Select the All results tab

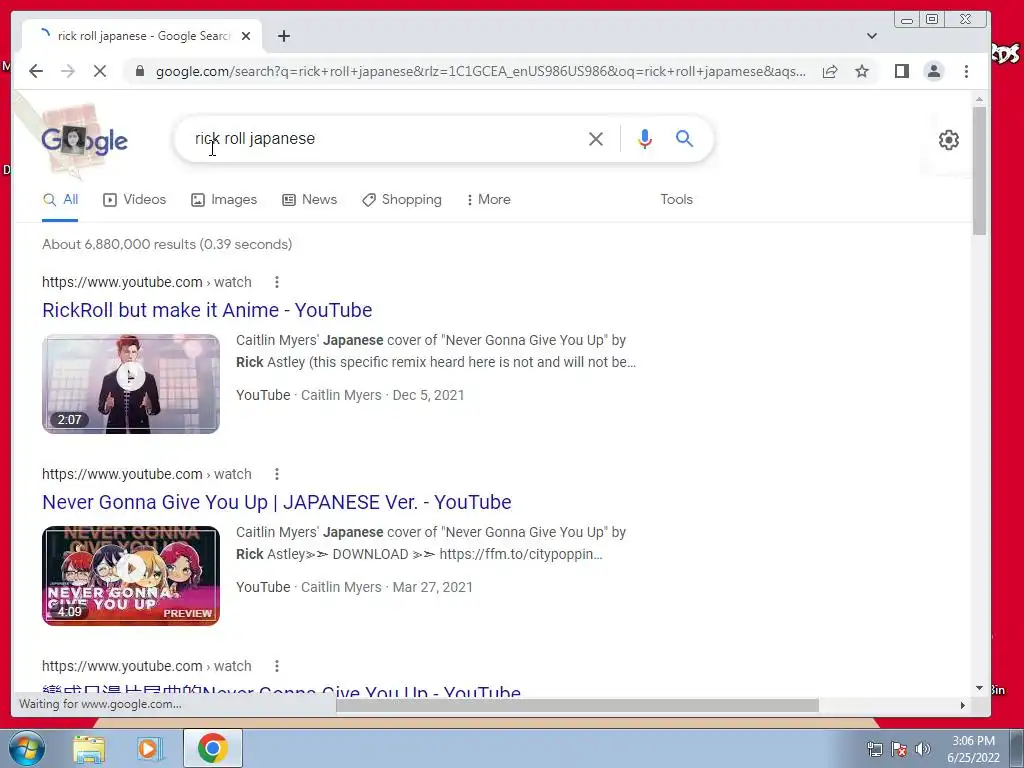click(60, 200)
